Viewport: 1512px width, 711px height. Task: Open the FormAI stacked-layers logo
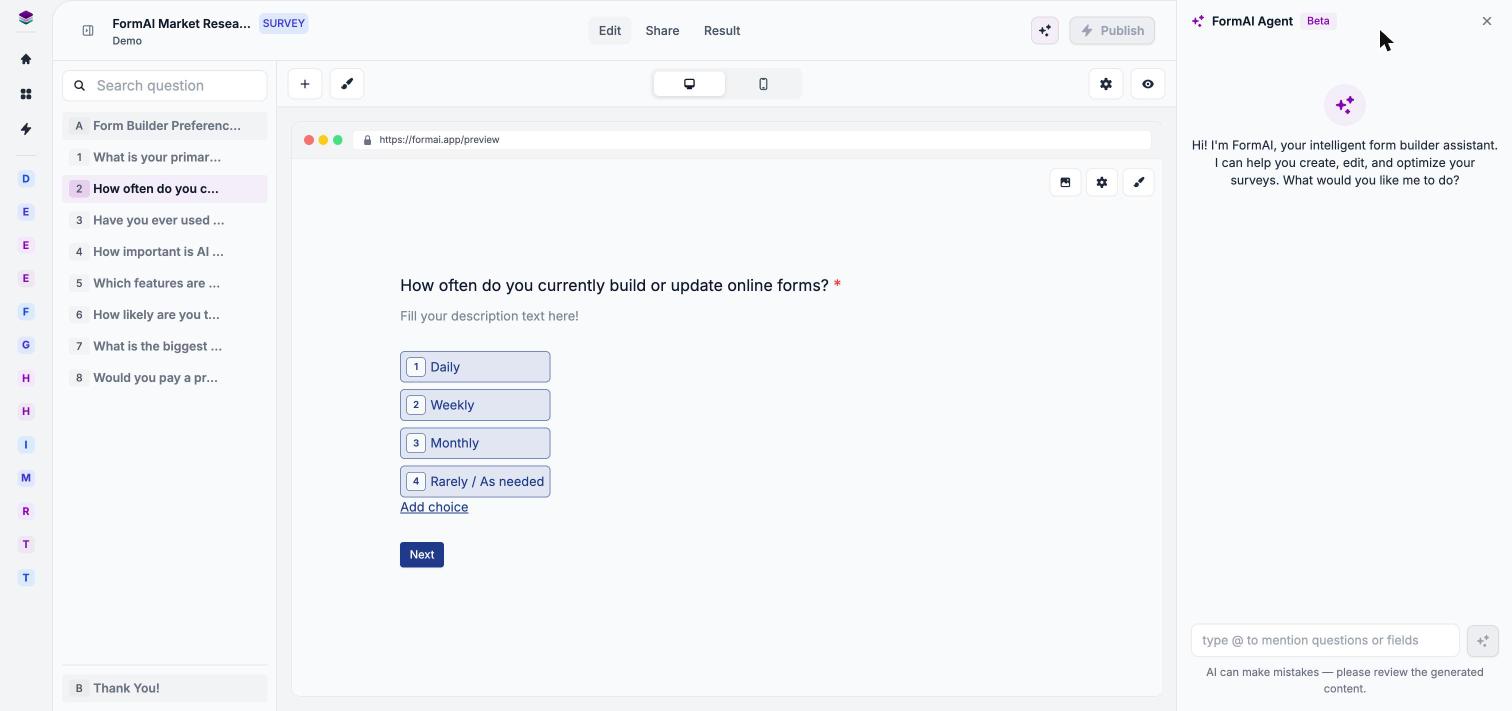(26, 17)
